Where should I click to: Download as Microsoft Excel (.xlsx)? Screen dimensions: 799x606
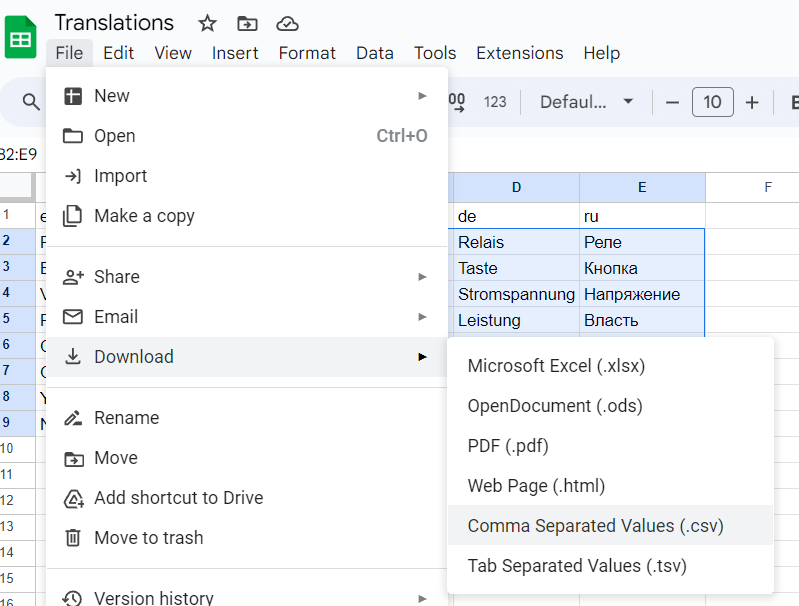[610, 366]
